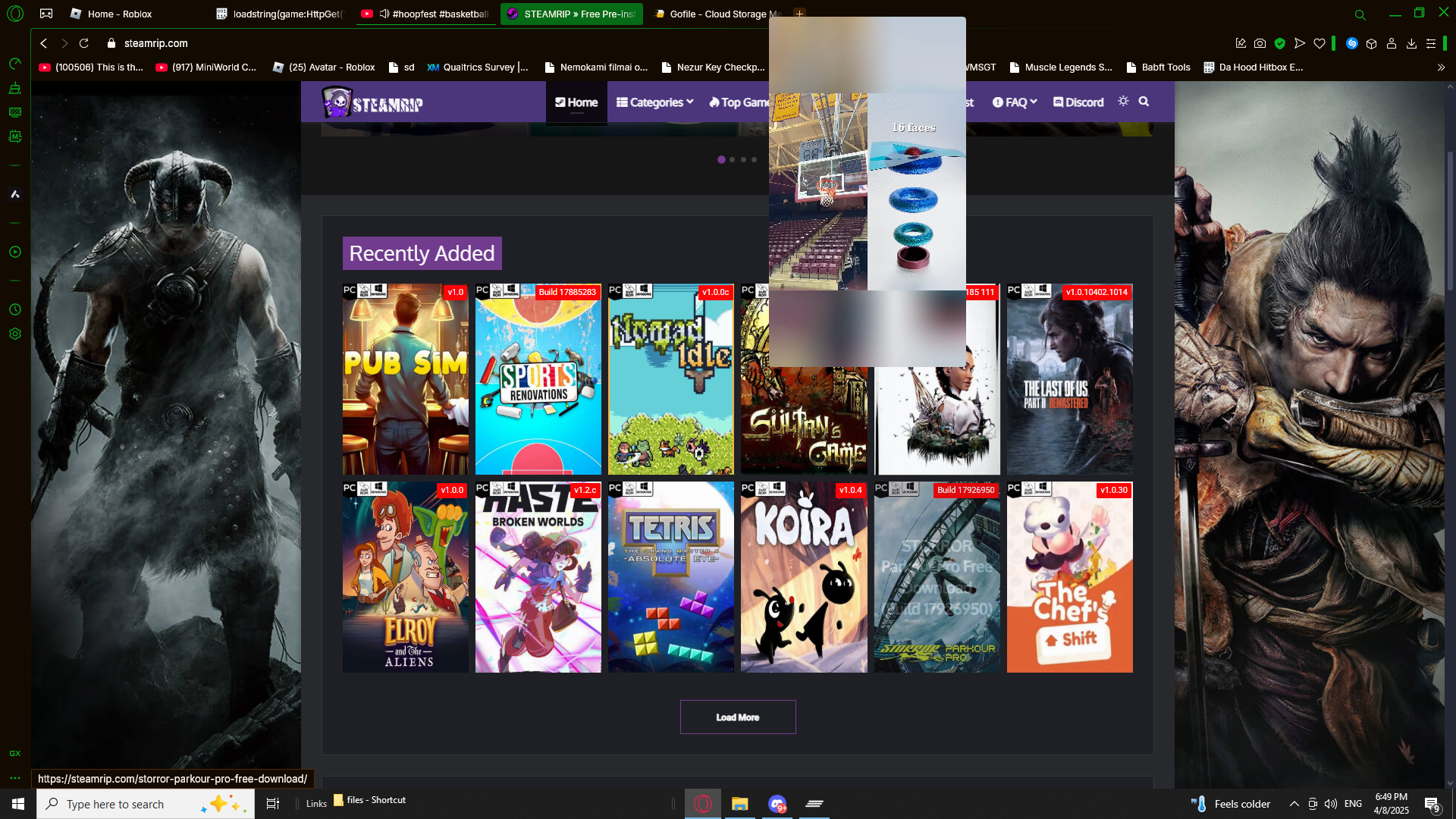
Task: Expand hidden bookmarks overflow chevron
Action: 1441,67
